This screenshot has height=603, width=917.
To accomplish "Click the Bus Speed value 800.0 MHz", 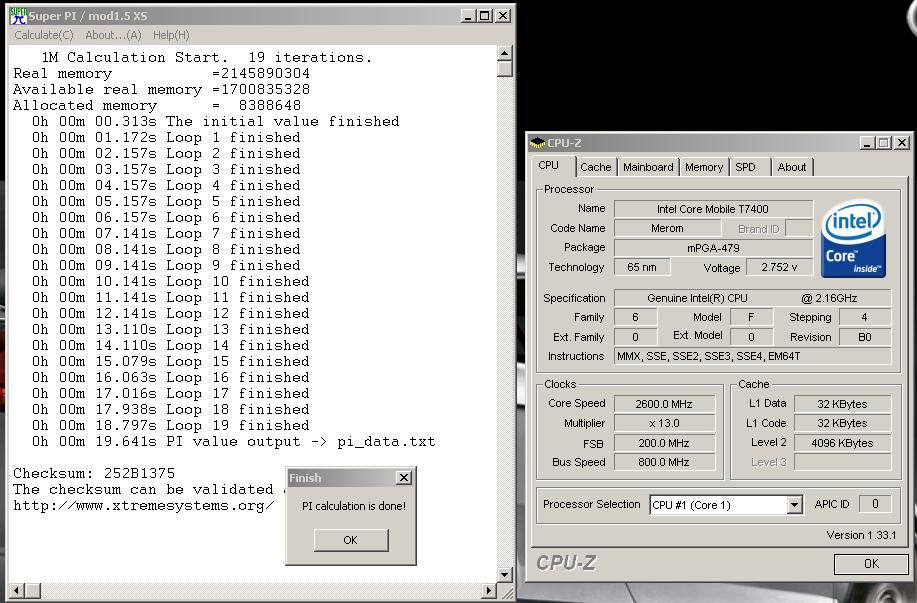I will (x=664, y=462).
